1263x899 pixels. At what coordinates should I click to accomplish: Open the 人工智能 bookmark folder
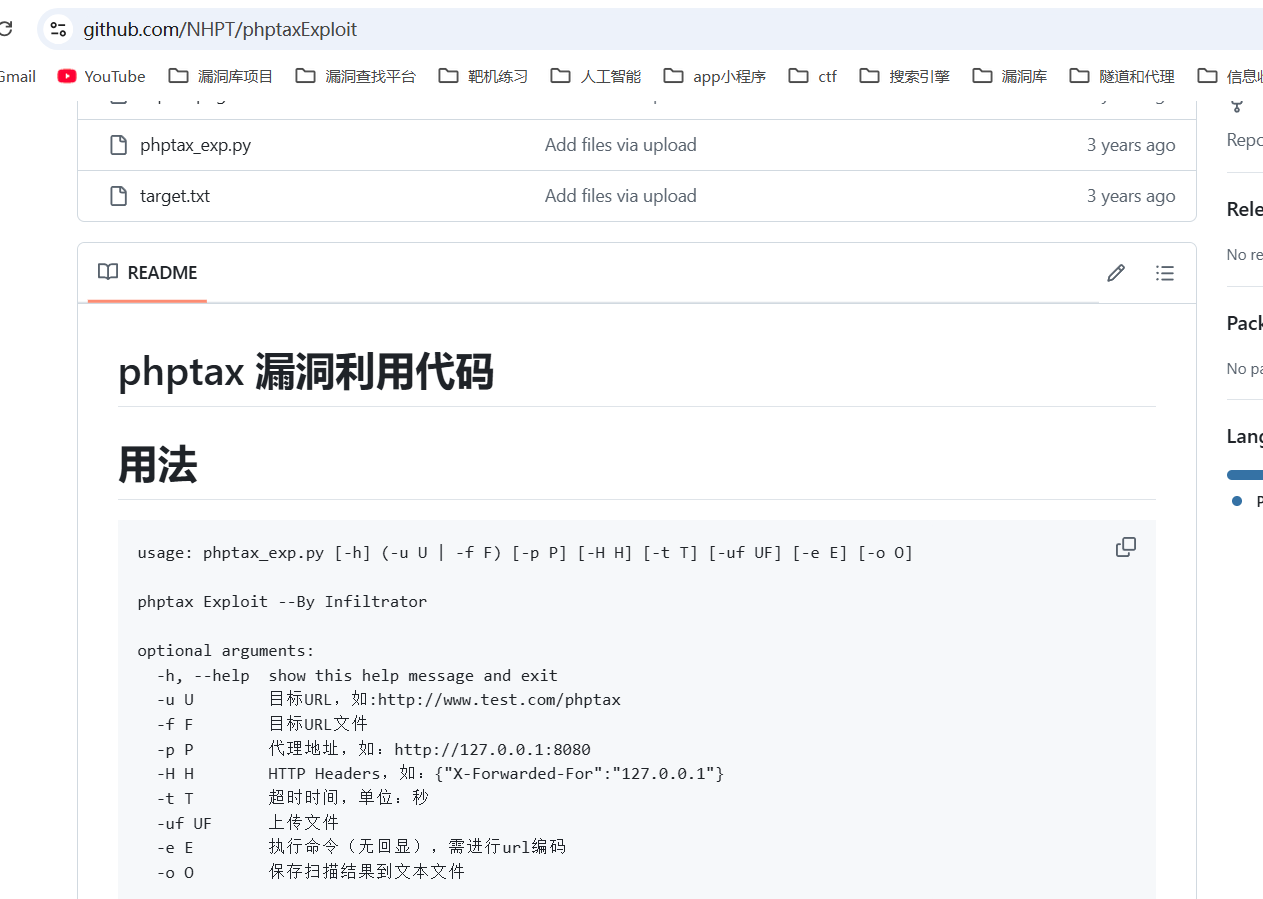click(x=596, y=76)
